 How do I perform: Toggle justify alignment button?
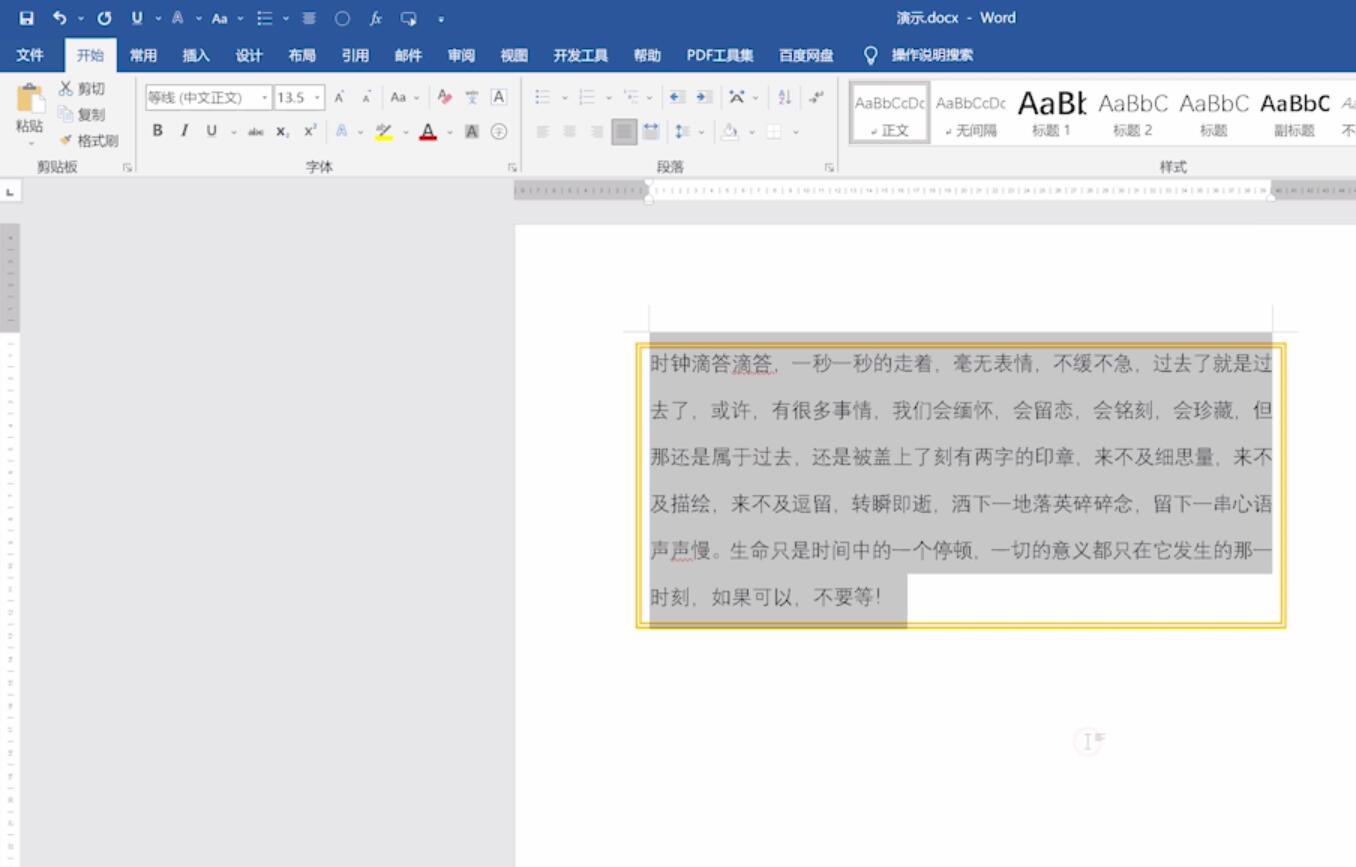pos(624,131)
